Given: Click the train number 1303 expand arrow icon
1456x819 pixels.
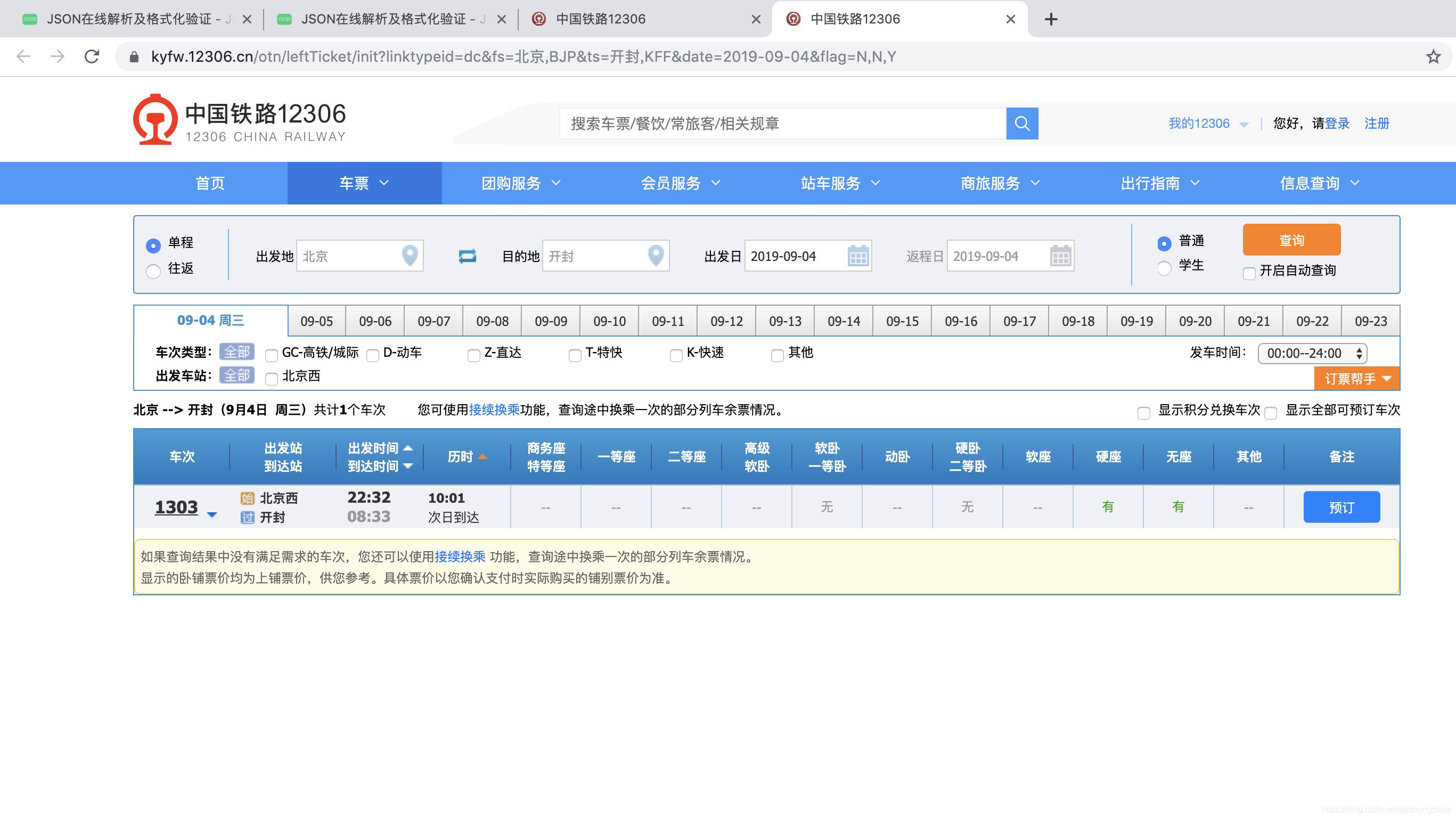Looking at the screenshot, I should click(x=210, y=512).
